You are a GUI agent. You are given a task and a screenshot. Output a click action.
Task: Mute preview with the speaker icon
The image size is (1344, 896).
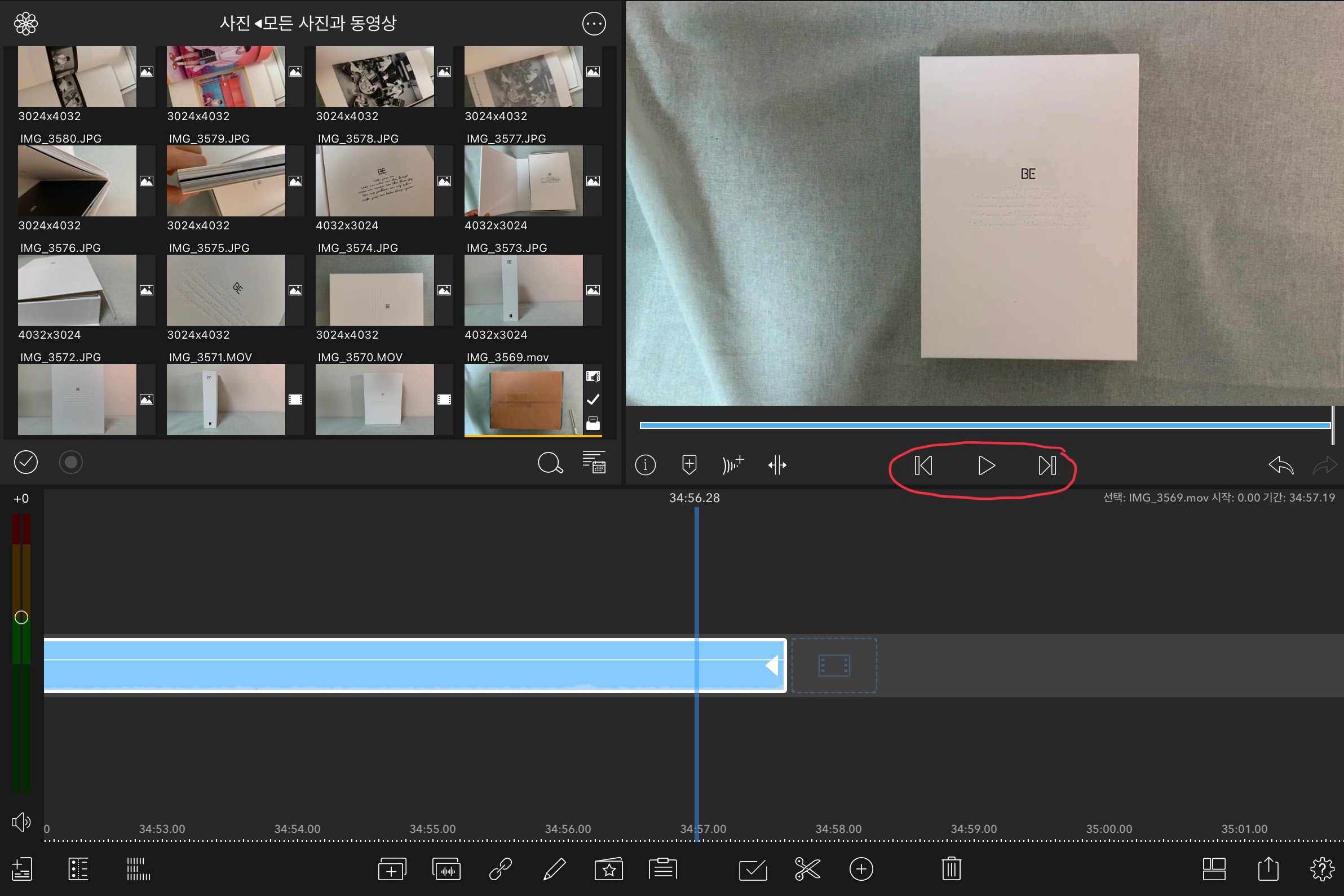click(21, 822)
